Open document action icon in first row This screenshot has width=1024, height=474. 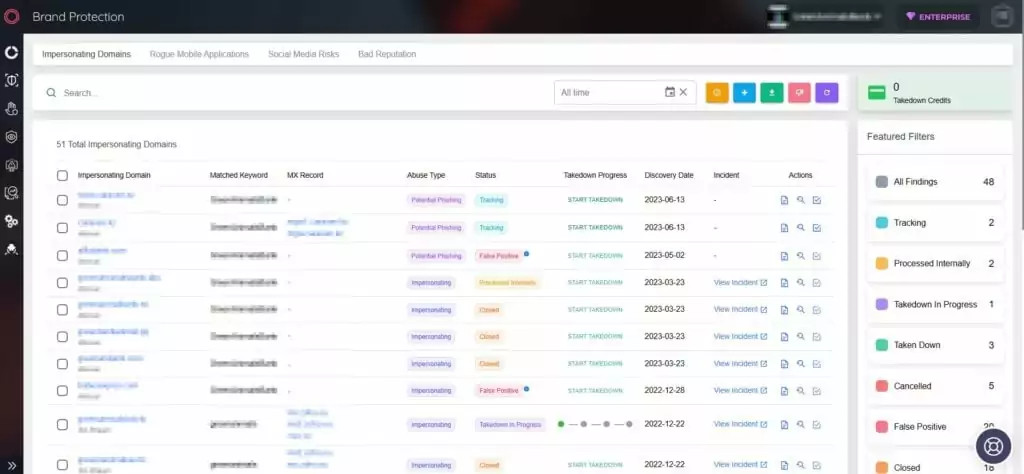784,200
